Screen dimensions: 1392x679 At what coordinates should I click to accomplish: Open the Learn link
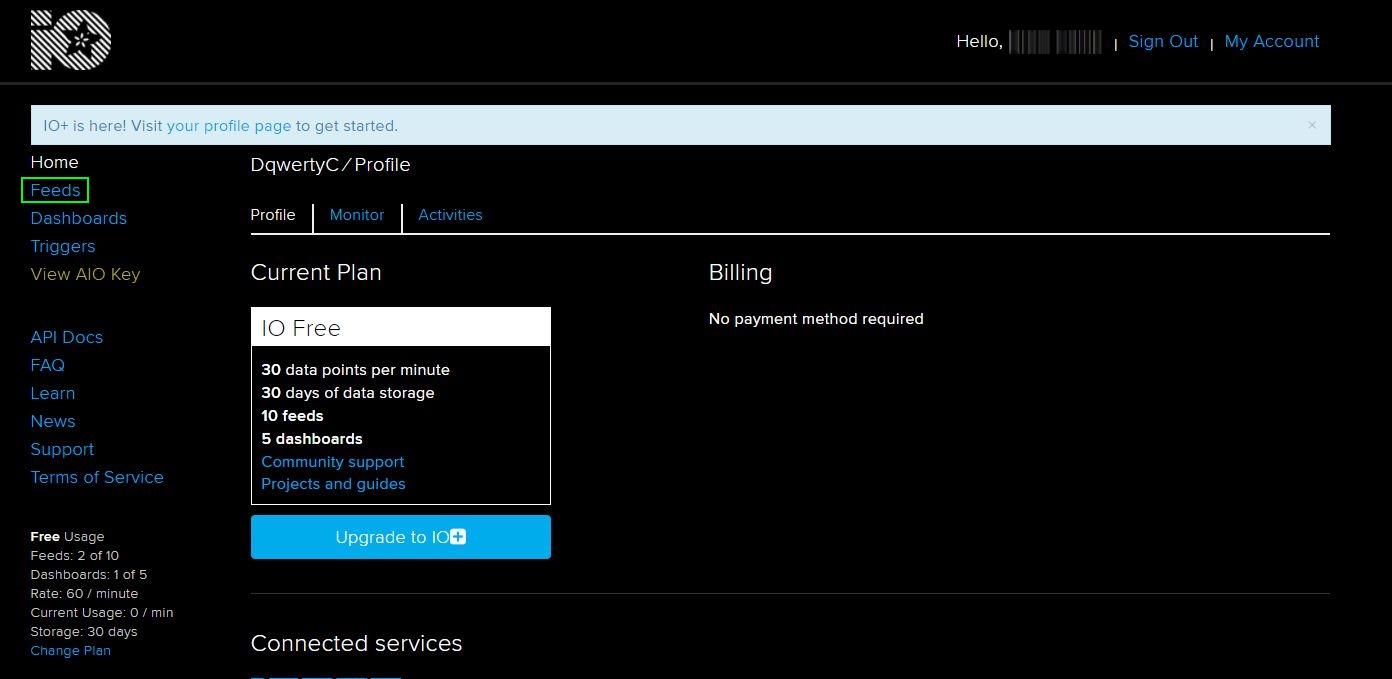(52, 393)
